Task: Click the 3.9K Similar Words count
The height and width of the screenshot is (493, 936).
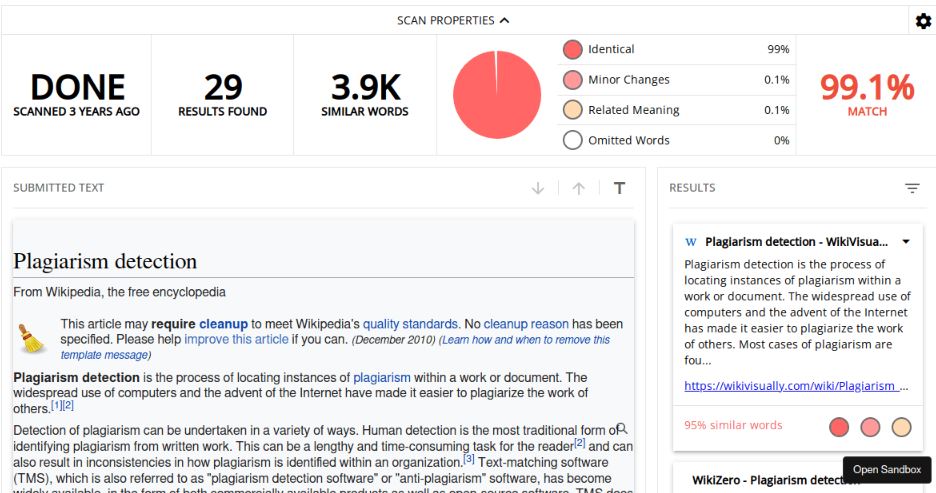Action: coord(365,95)
